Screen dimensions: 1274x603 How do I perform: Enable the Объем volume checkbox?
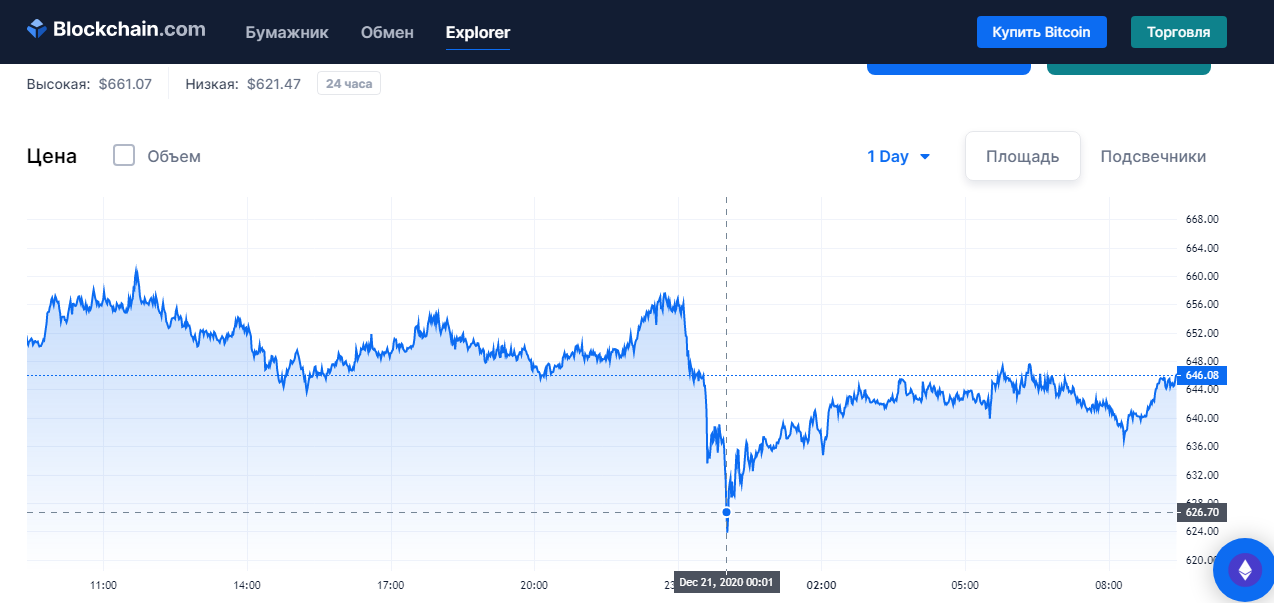click(x=124, y=156)
